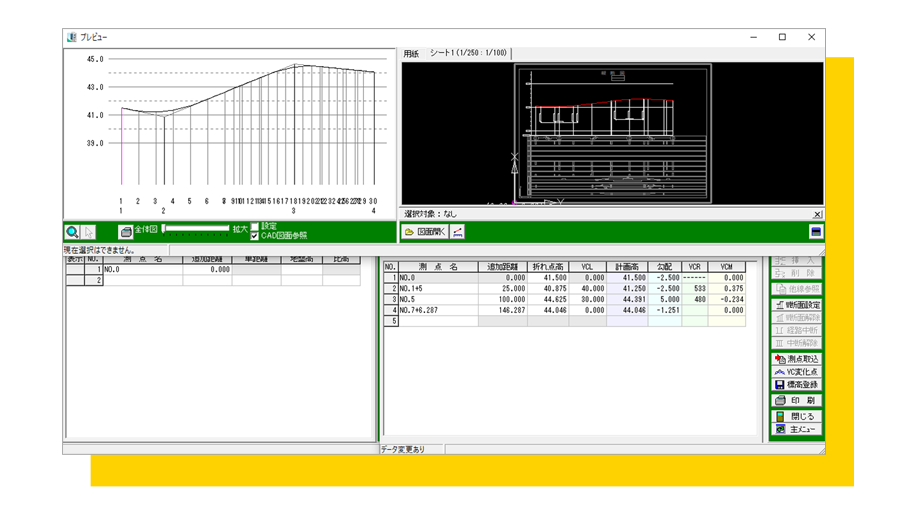This screenshot has height=515, width=916.
Task: Click 0.000 追加距離 in left table
Action: (207, 270)
